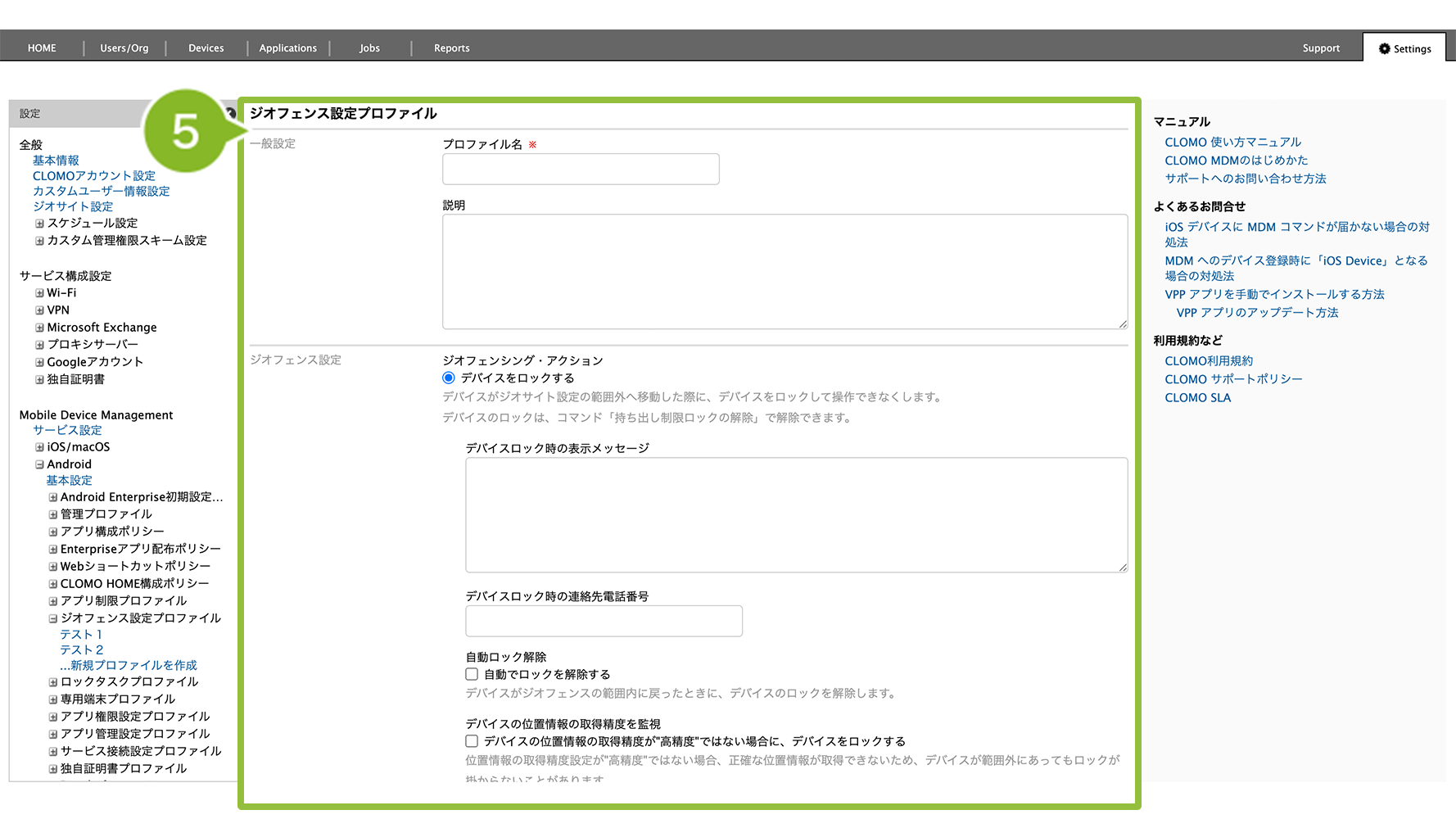Image resolution: width=1456 pixels, height=819 pixels.
Task: Select the デバイスをロックする radio button
Action: pyautogui.click(x=449, y=378)
